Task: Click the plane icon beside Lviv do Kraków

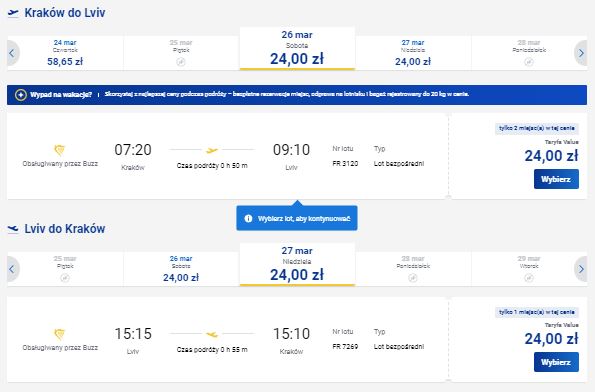Action: coord(13,229)
